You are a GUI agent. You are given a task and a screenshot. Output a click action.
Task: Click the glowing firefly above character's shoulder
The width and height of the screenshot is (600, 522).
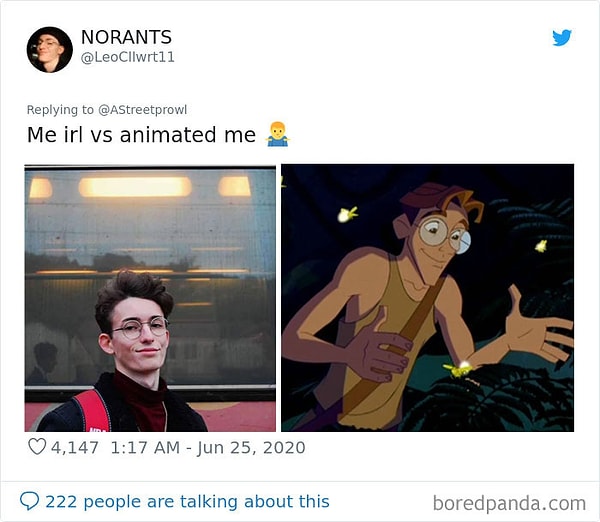pos(348,213)
